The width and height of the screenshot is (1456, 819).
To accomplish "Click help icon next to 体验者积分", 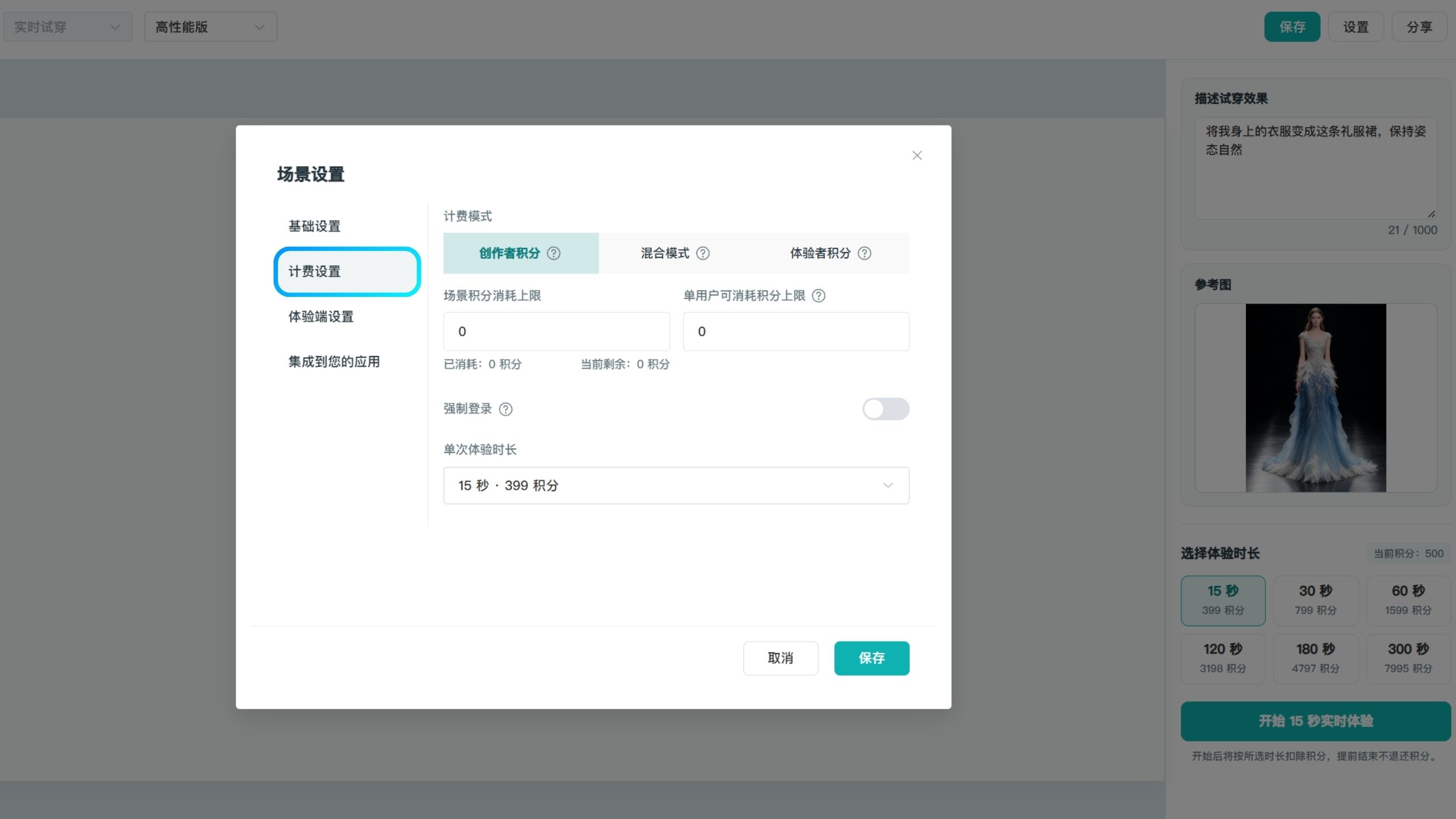I will point(864,254).
